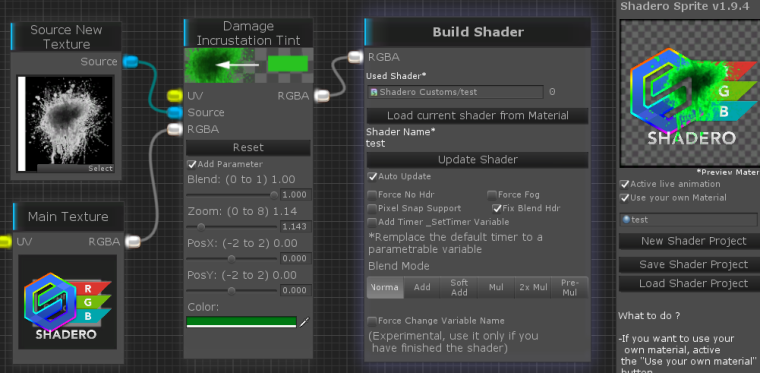760x373 pixels.
Task: Click Load current shader from Material
Action: point(477,116)
